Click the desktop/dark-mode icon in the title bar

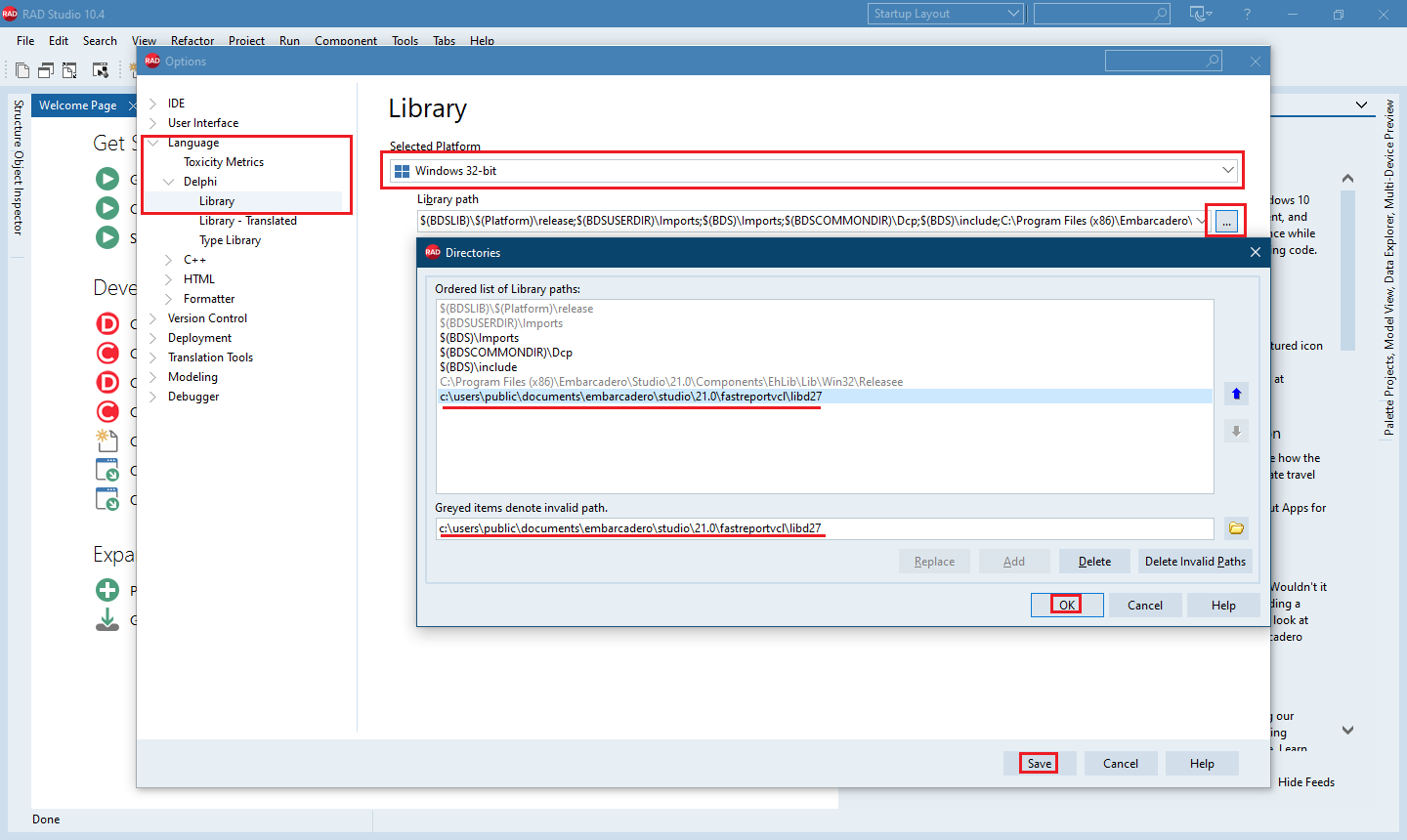click(x=1200, y=14)
